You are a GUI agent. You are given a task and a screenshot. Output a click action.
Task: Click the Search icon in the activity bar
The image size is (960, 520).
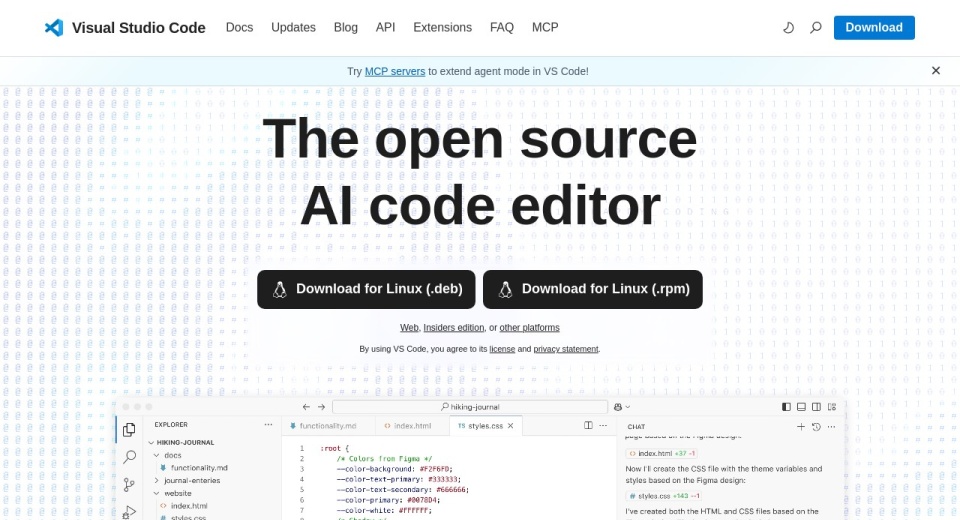pyautogui.click(x=129, y=457)
